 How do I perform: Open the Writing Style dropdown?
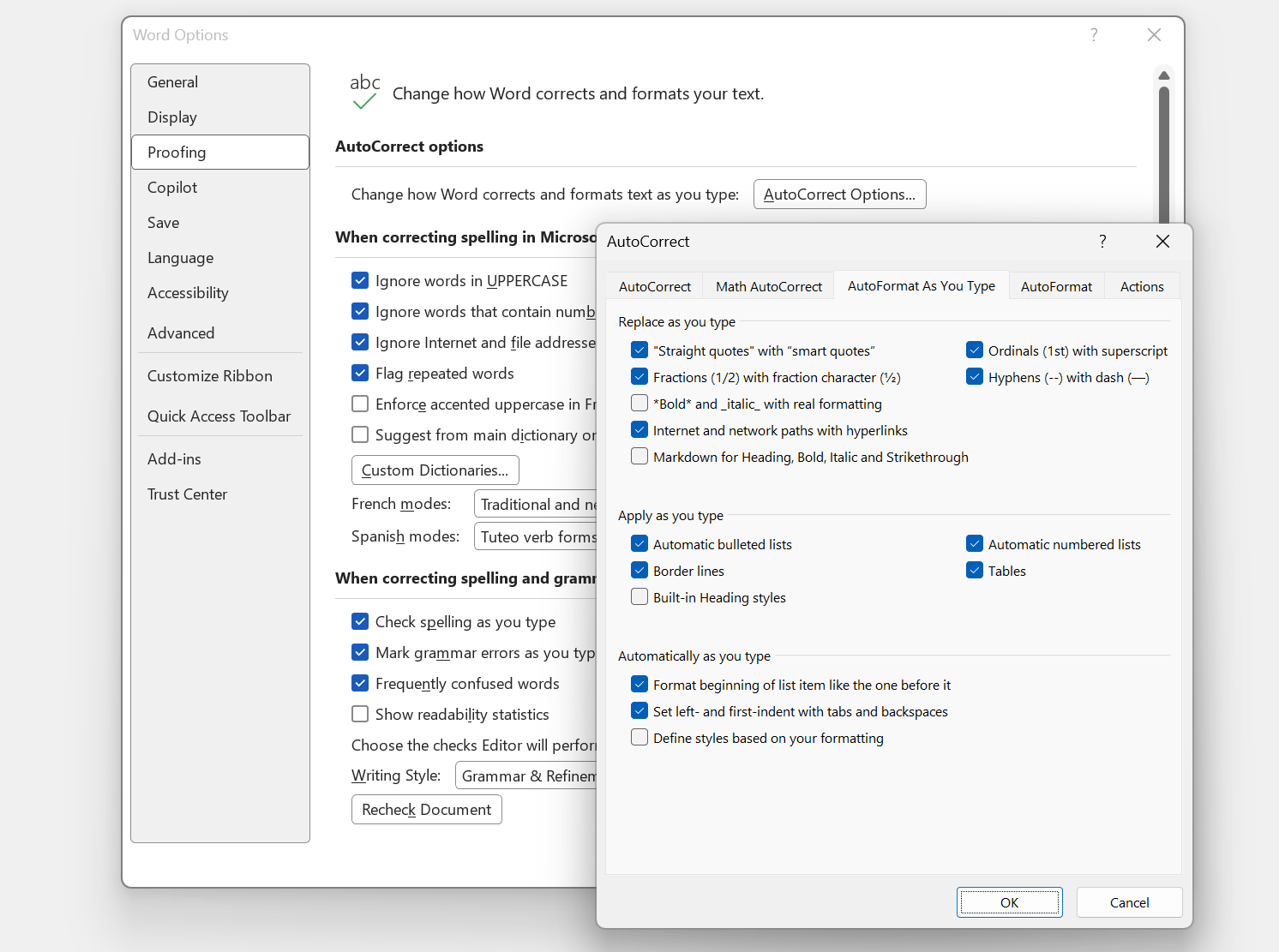[526, 775]
